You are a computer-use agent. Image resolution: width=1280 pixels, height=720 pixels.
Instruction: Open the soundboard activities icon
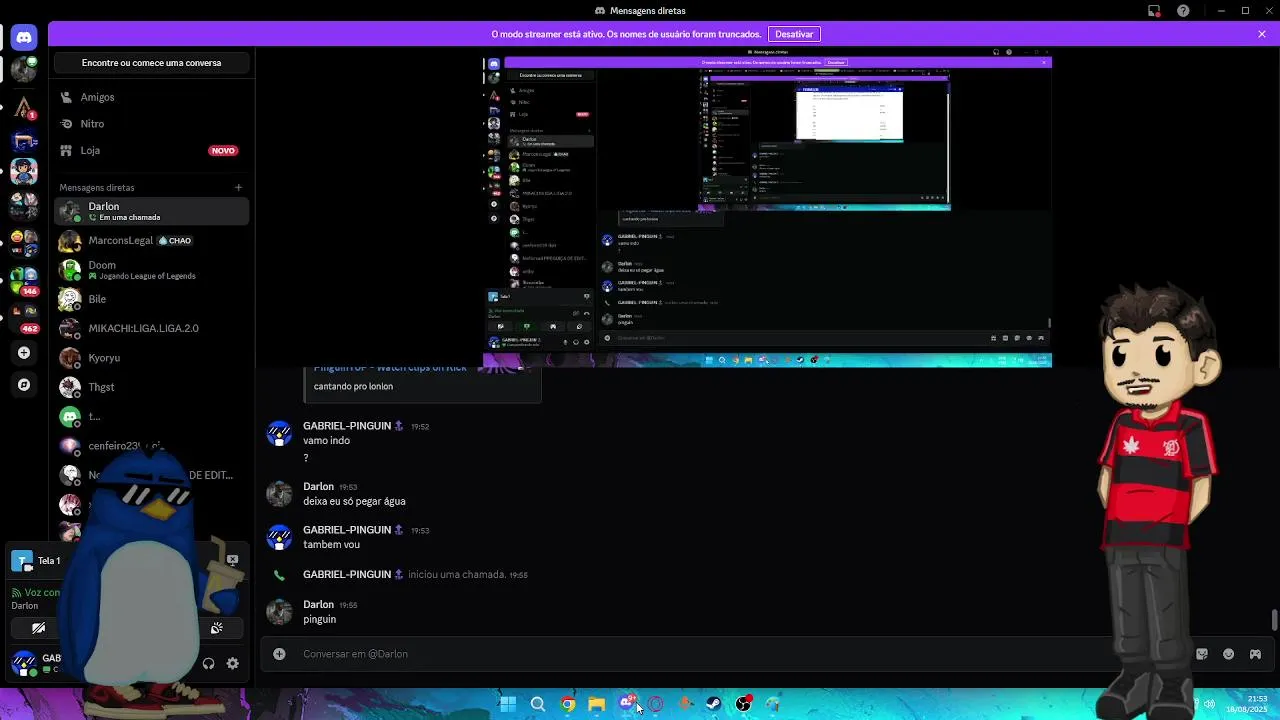point(216,628)
